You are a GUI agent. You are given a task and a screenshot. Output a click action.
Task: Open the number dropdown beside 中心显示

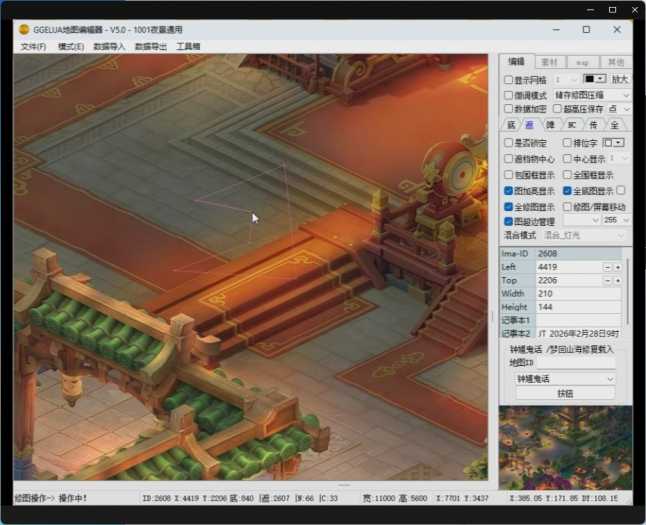click(618, 159)
